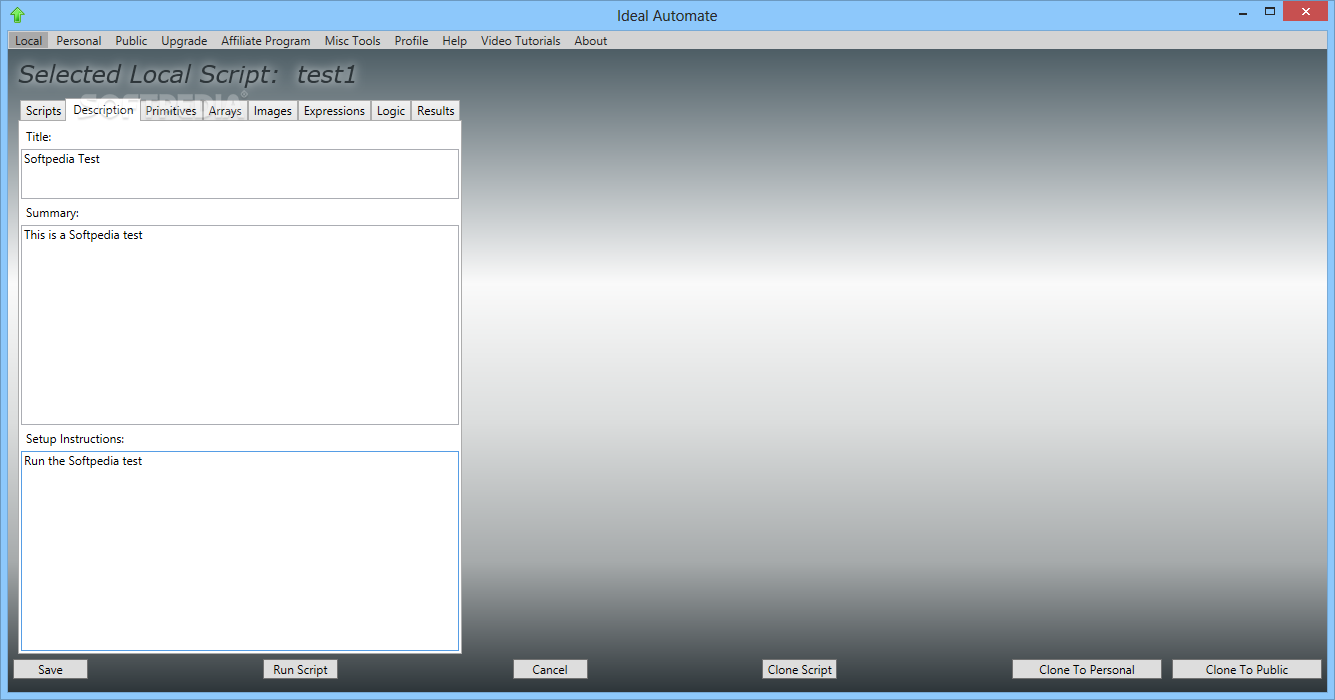Image resolution: width=1335 pixels, height=700 pixels.
Task: Close the Ideal Automate window
Action: pyautogui.click(x=1306, y=11)
